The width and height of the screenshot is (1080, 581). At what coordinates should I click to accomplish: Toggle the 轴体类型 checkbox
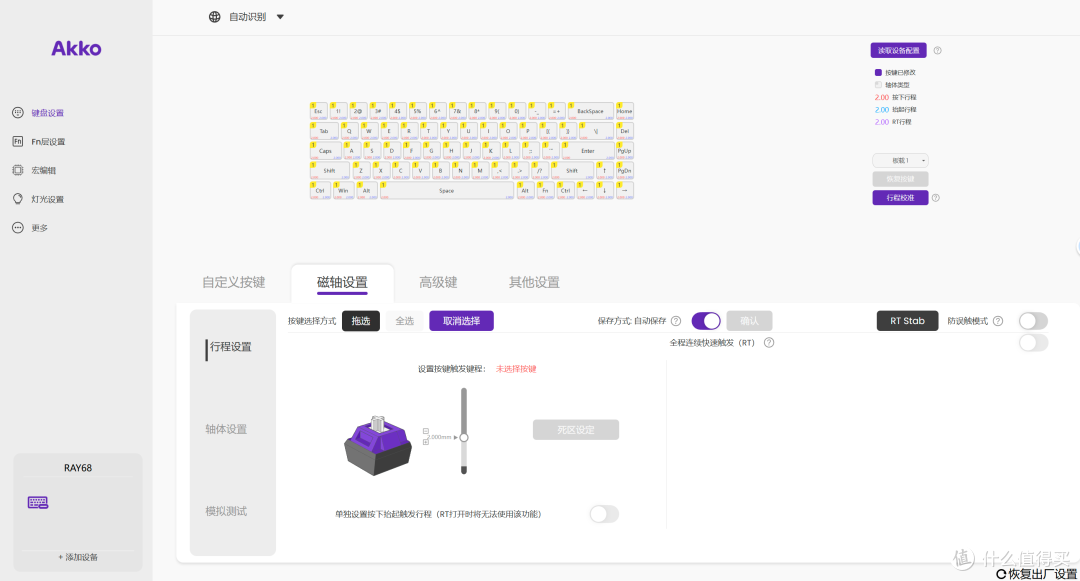coord(878,85)
